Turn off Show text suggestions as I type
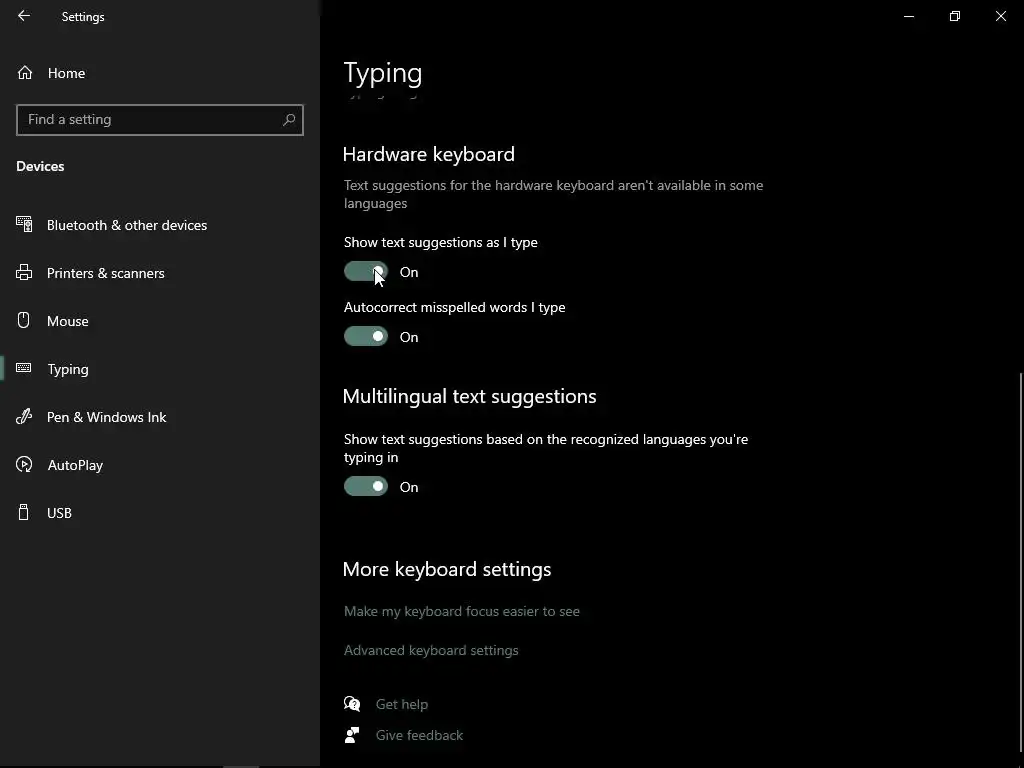This screenshot has height=768, width=1024. [x=366, y=272]
